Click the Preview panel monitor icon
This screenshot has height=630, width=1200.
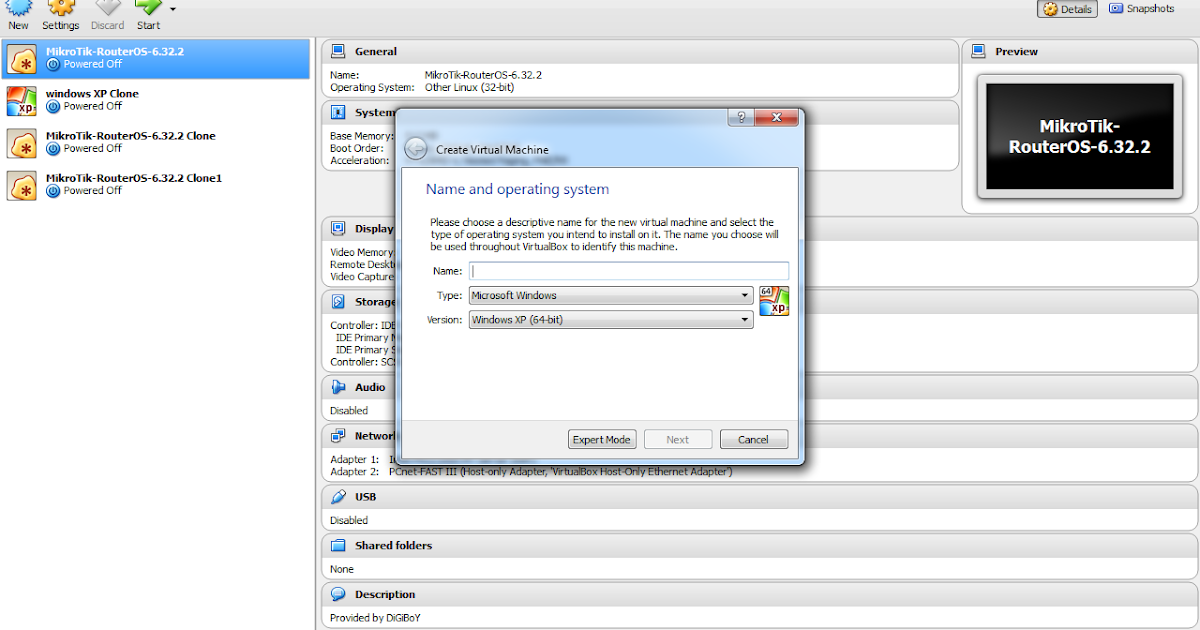pos(978,51)
